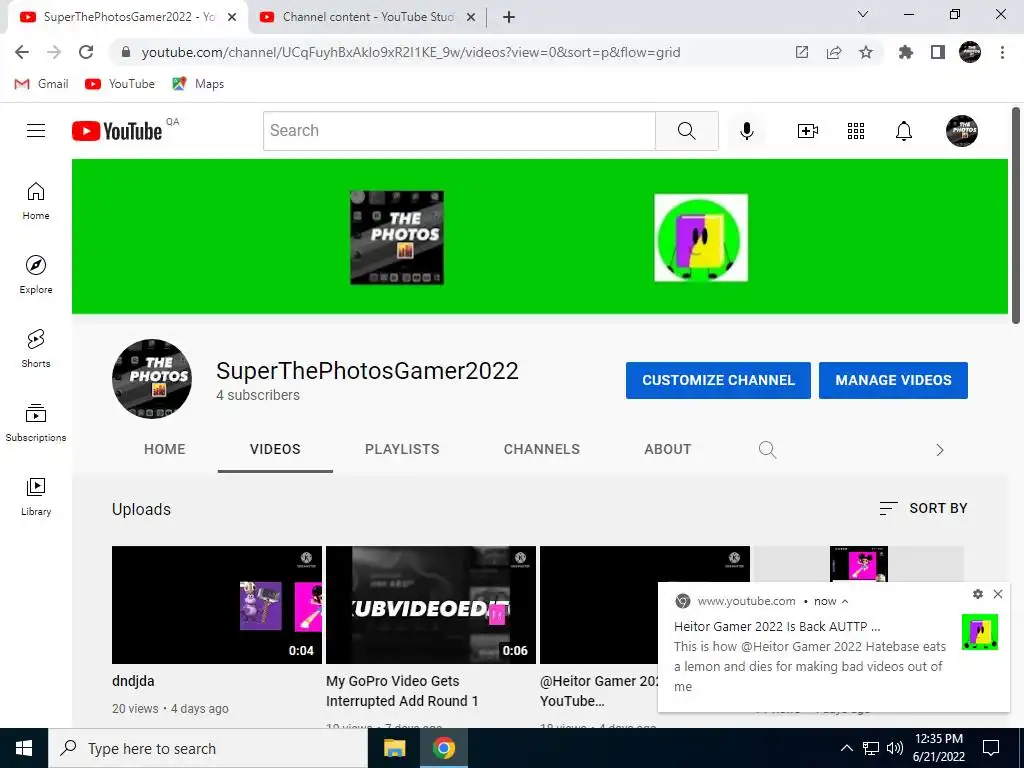Open Windows action center
This screenshot has width=1024, height=768.
pos(991,748)
